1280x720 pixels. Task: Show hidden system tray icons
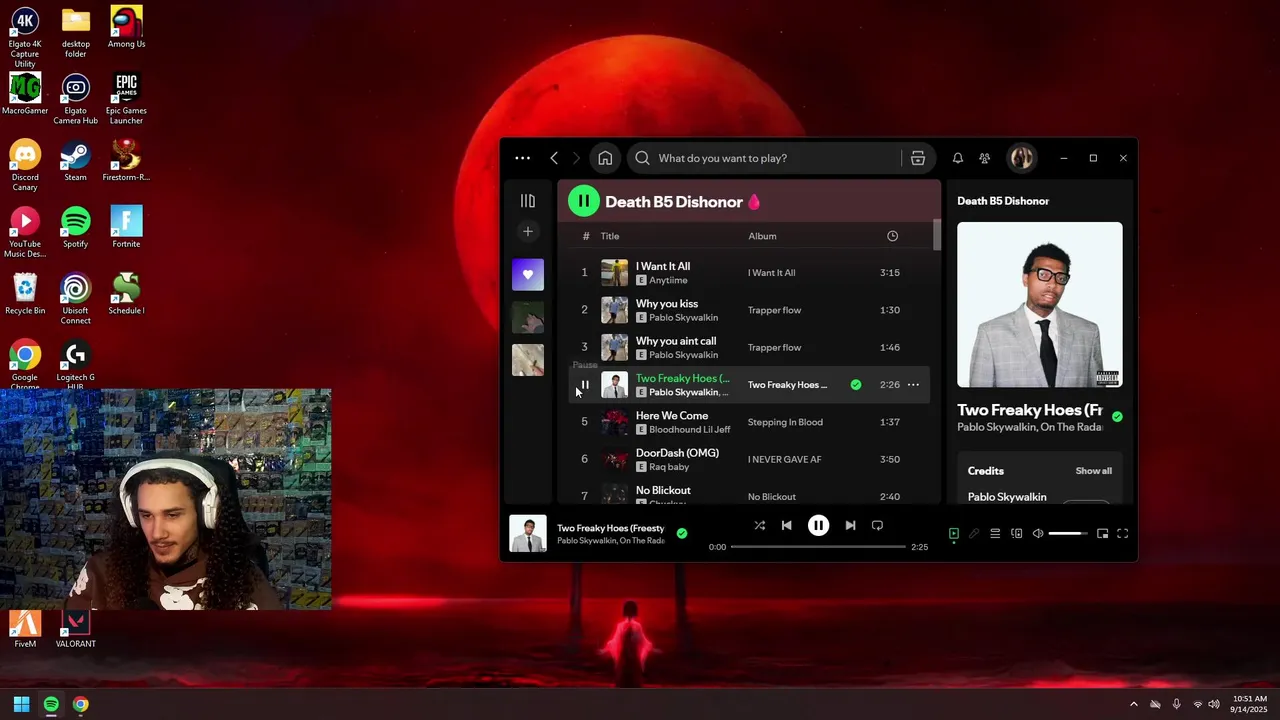pyautogui.click(x=1133, y=704)
